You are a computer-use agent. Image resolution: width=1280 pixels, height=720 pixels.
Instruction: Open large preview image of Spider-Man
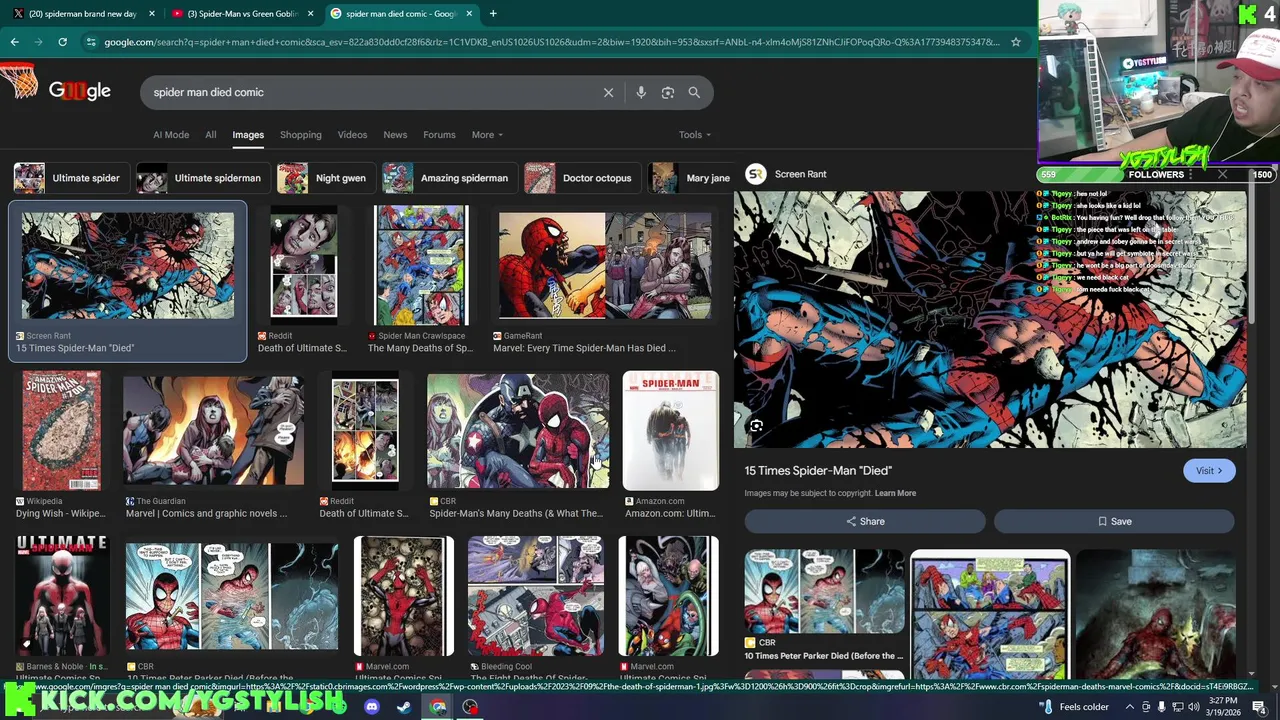click(990, 320)
